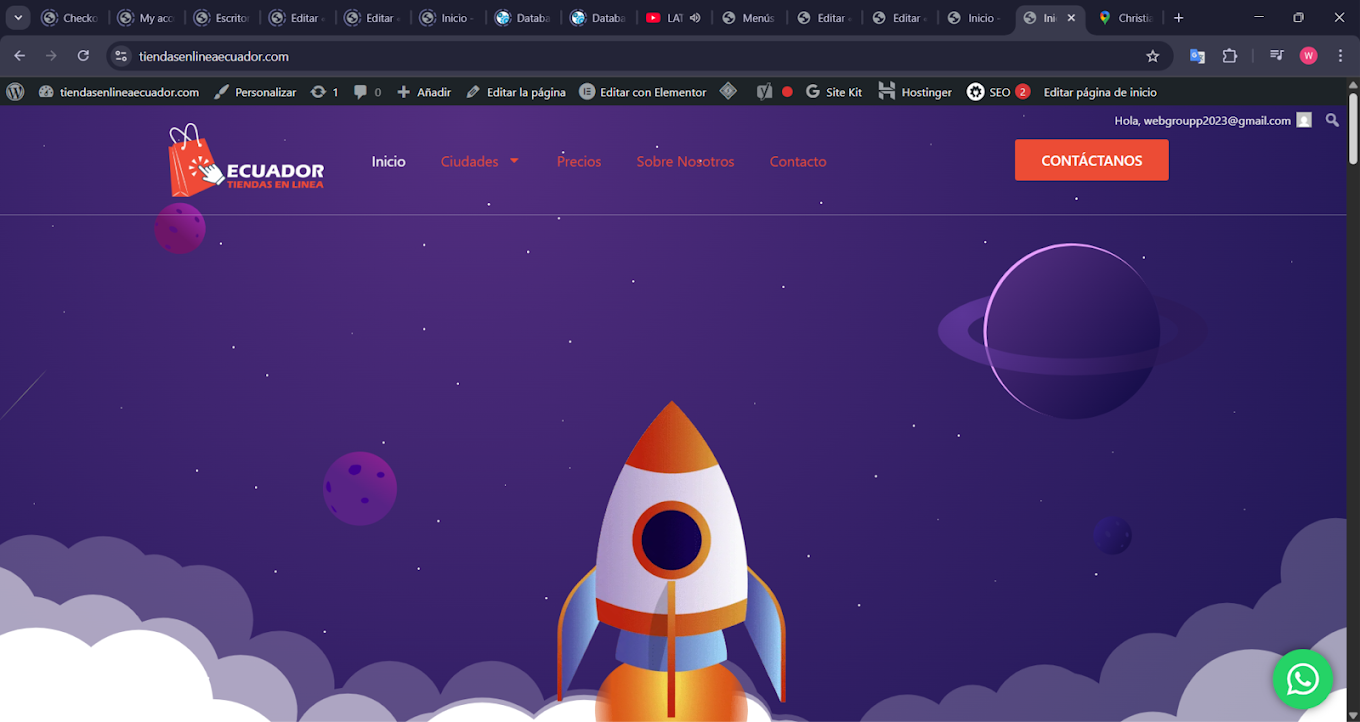Go to Precios in navigation menu
The image size is (1360, 722).
point(579,161)
